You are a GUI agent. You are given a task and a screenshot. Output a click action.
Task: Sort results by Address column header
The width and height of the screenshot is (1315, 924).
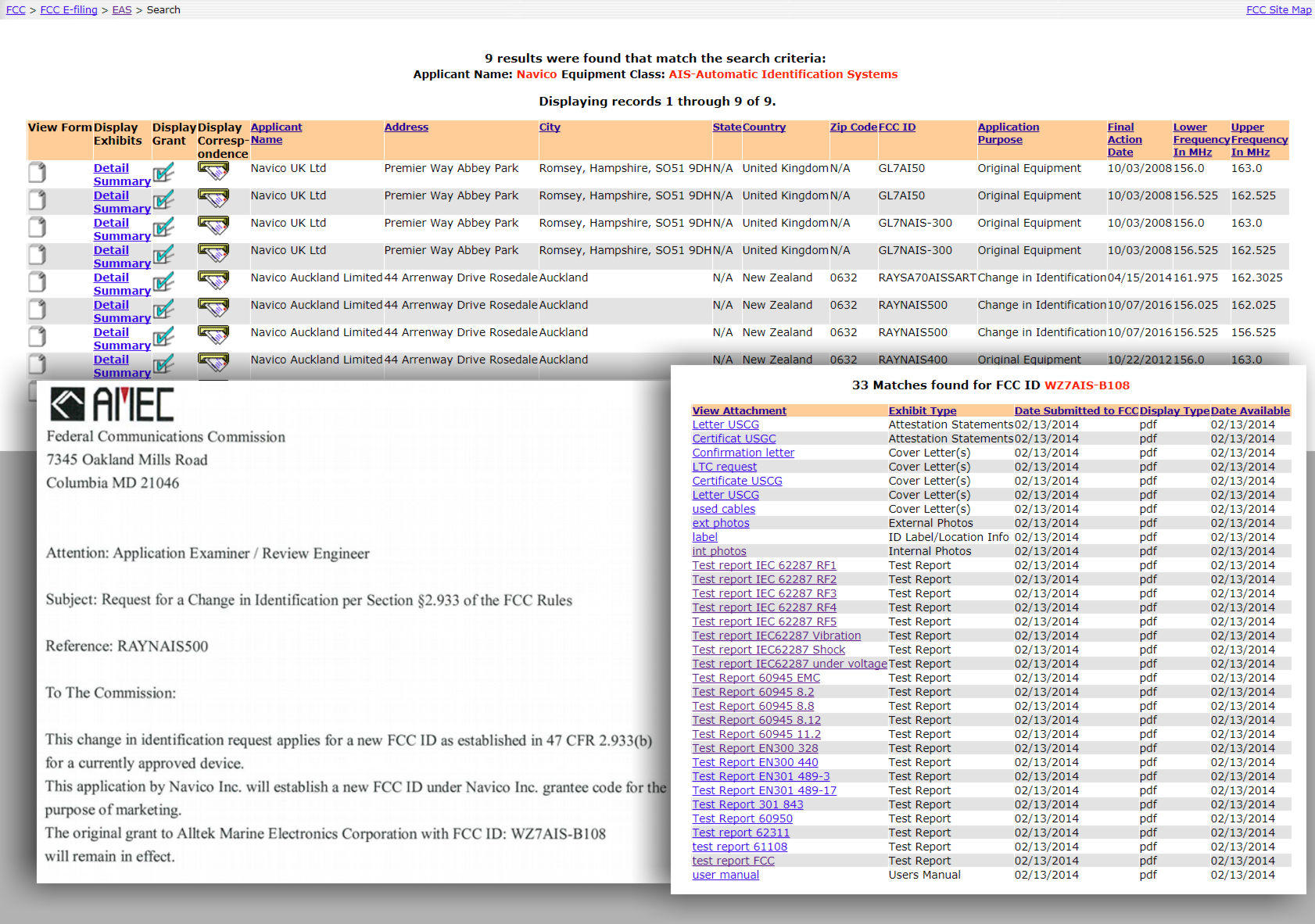point(406,127)
